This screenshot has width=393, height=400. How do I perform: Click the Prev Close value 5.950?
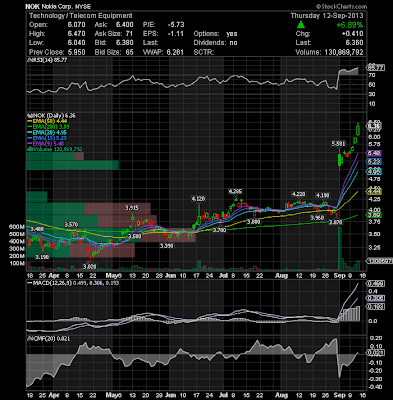pyautogui.click(x=76, y=52)
